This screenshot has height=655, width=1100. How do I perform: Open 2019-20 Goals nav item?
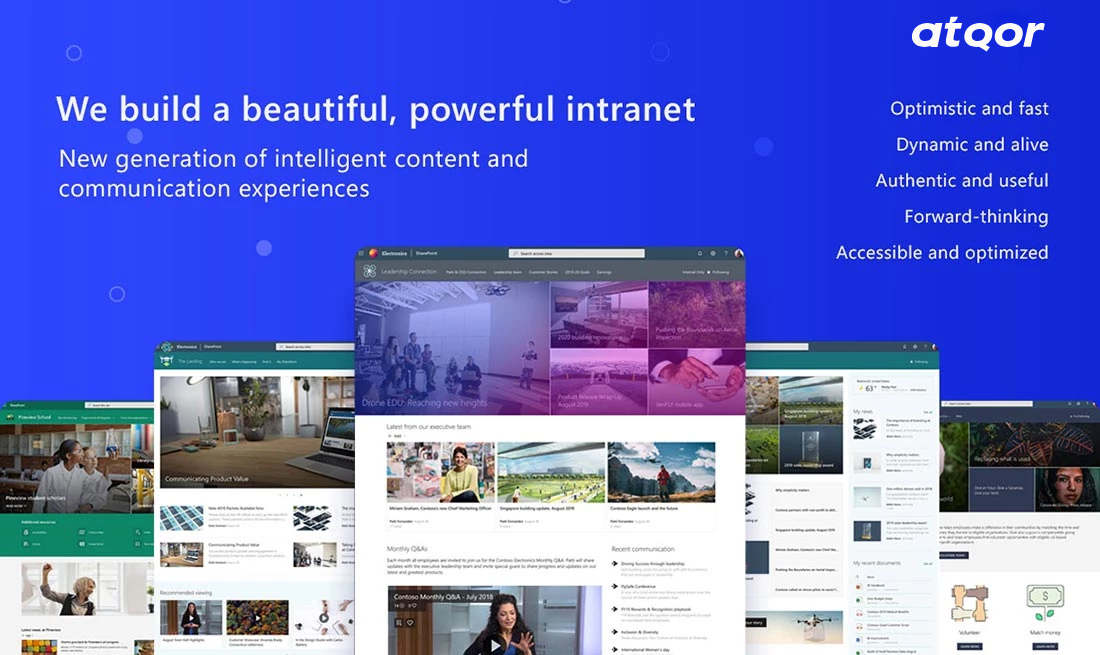(577, 272)
